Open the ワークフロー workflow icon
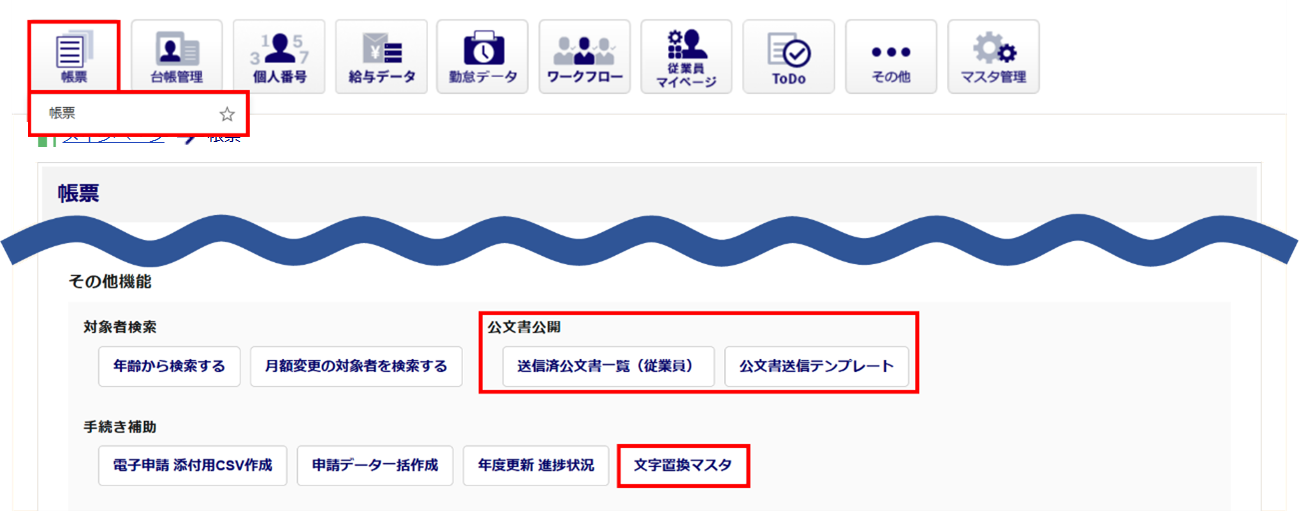The image size is (1299, 511). coord(585,56)
